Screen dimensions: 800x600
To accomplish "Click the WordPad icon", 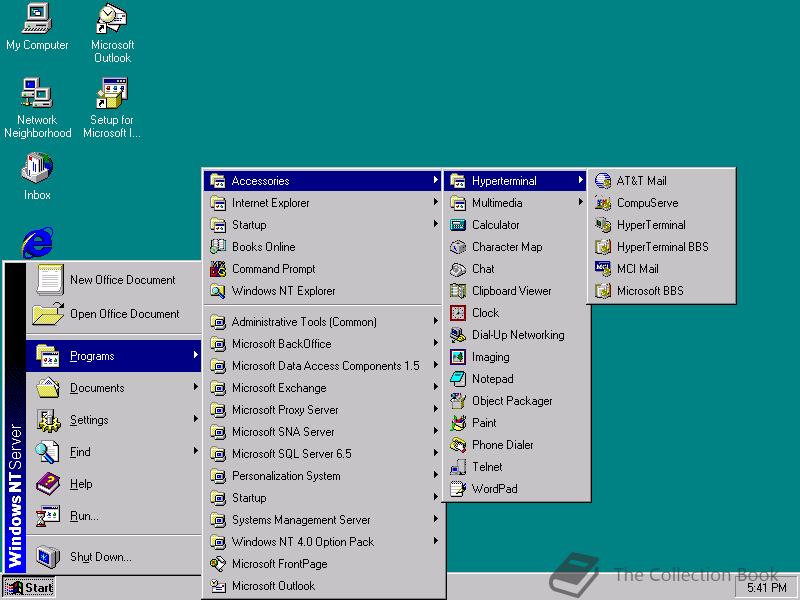I will pos(458,488).
